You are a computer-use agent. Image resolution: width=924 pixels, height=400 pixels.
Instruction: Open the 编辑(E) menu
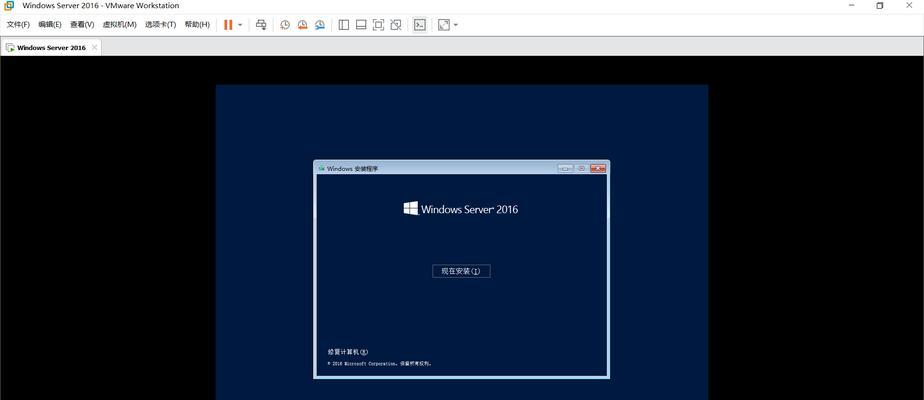point(50,25)
